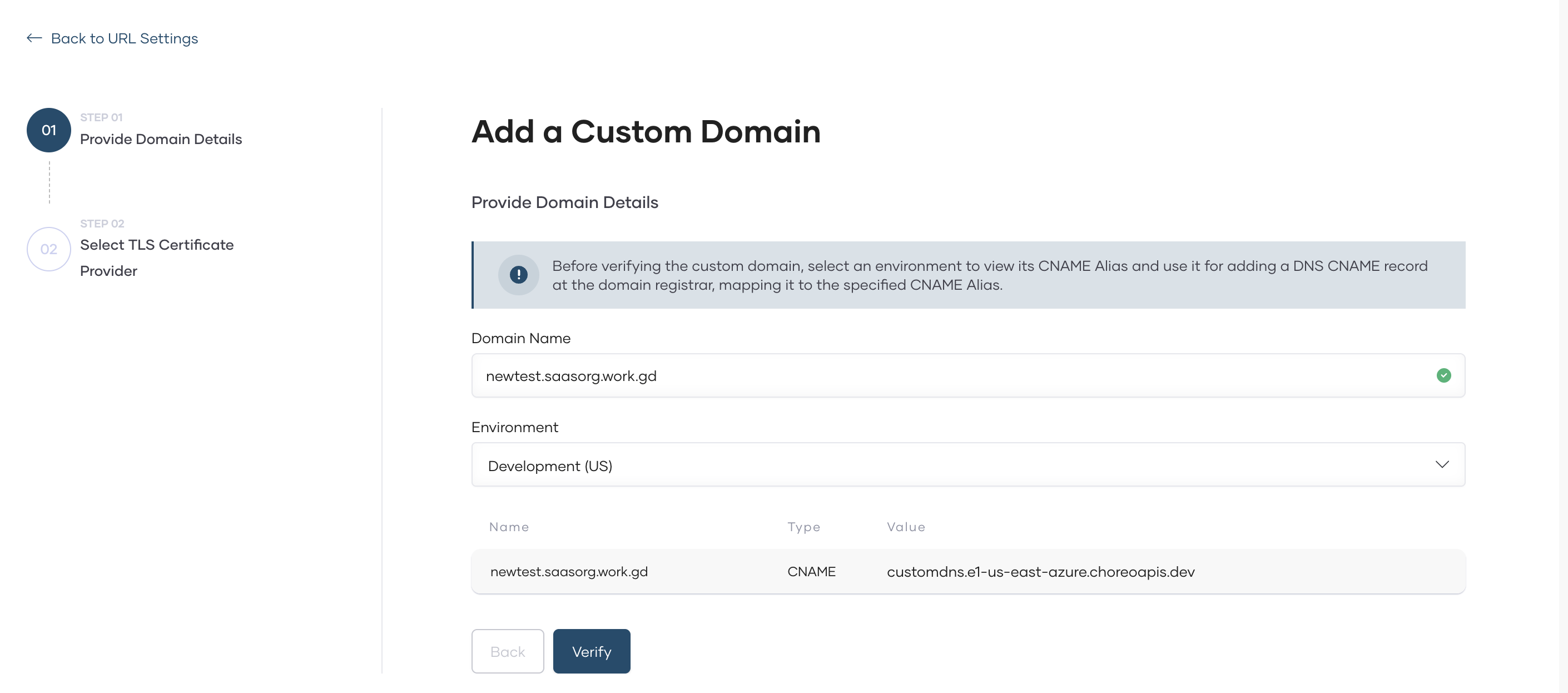Go back to URL Settings link

(124, 38)
